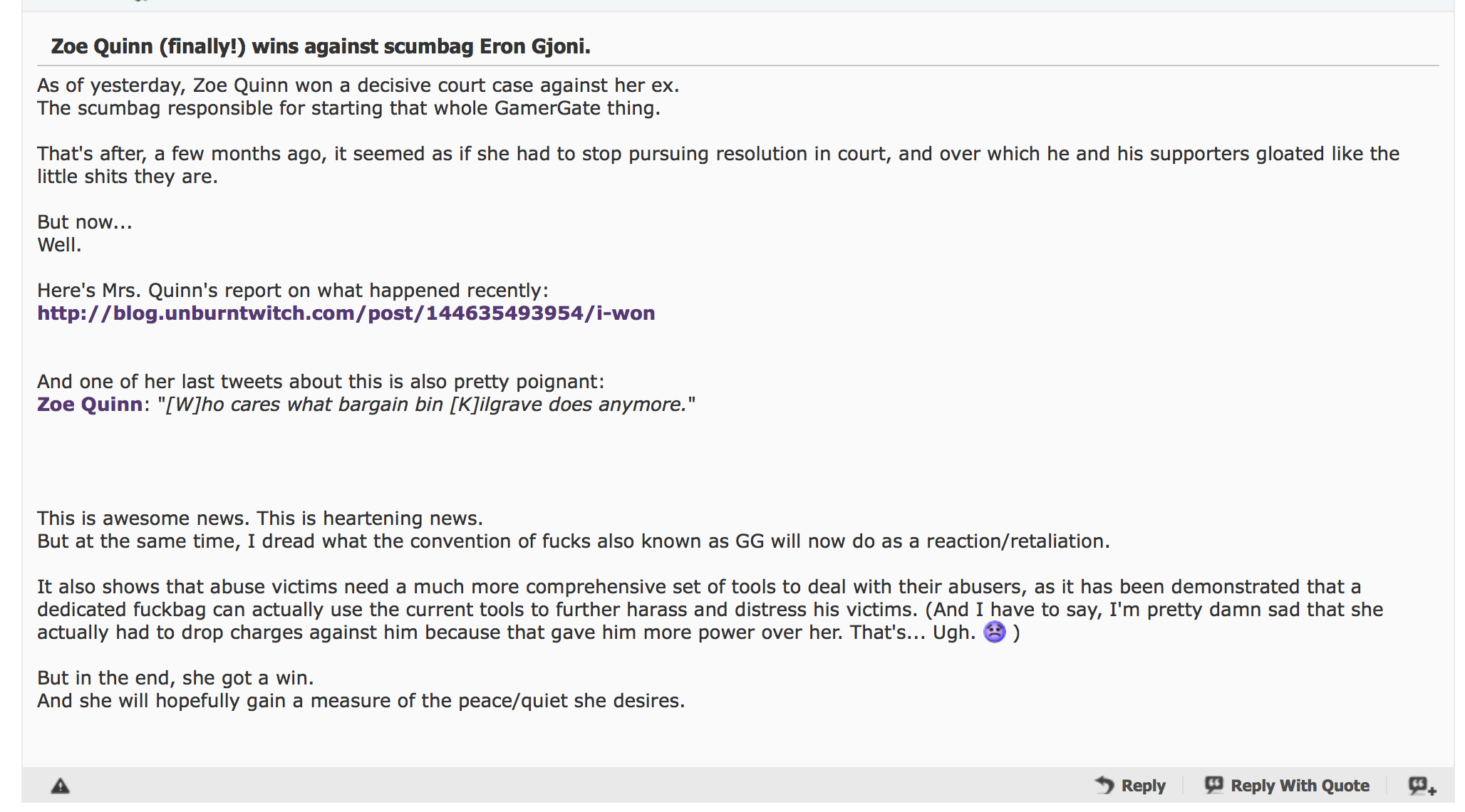Open the purple "Zoe Quinn" tweet link
This screenshot has width=1465, height=812.
click(90, 405)
